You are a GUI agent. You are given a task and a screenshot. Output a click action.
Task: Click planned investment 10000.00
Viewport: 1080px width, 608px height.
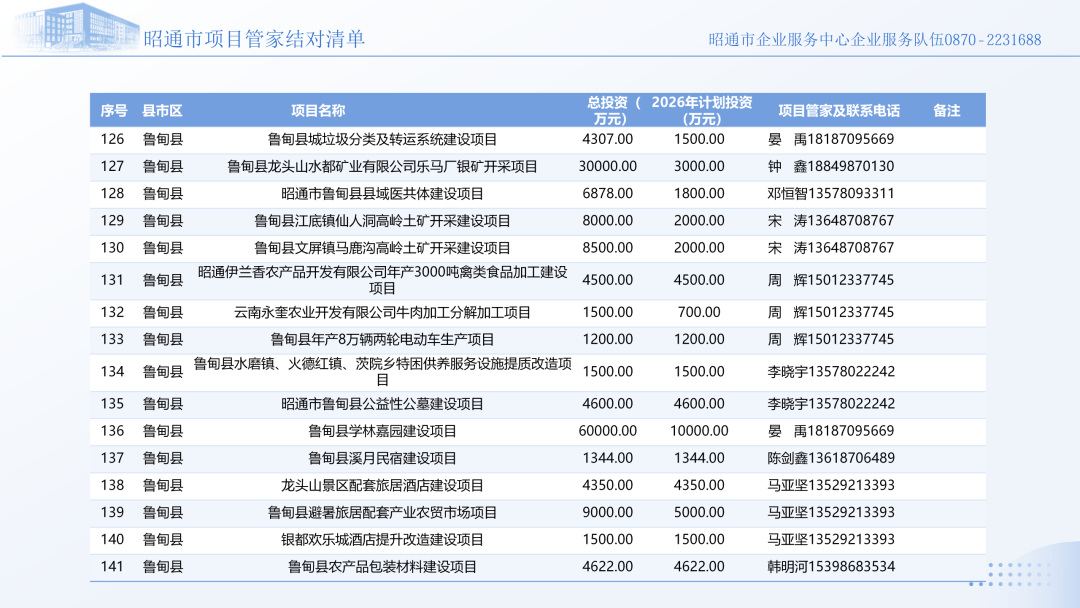click(699, 431)
